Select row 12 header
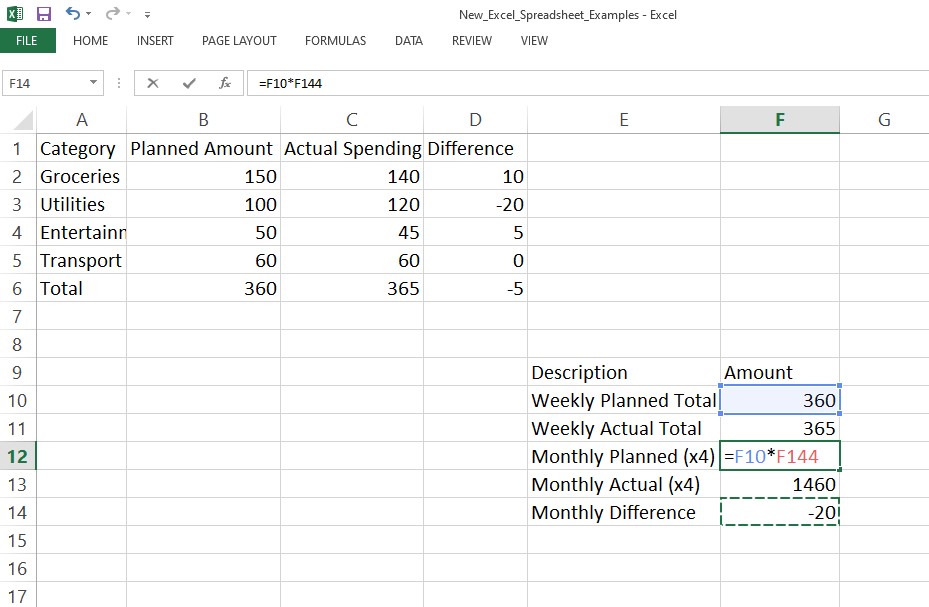This screenshot has width=929, height=607. coord(18,456)
